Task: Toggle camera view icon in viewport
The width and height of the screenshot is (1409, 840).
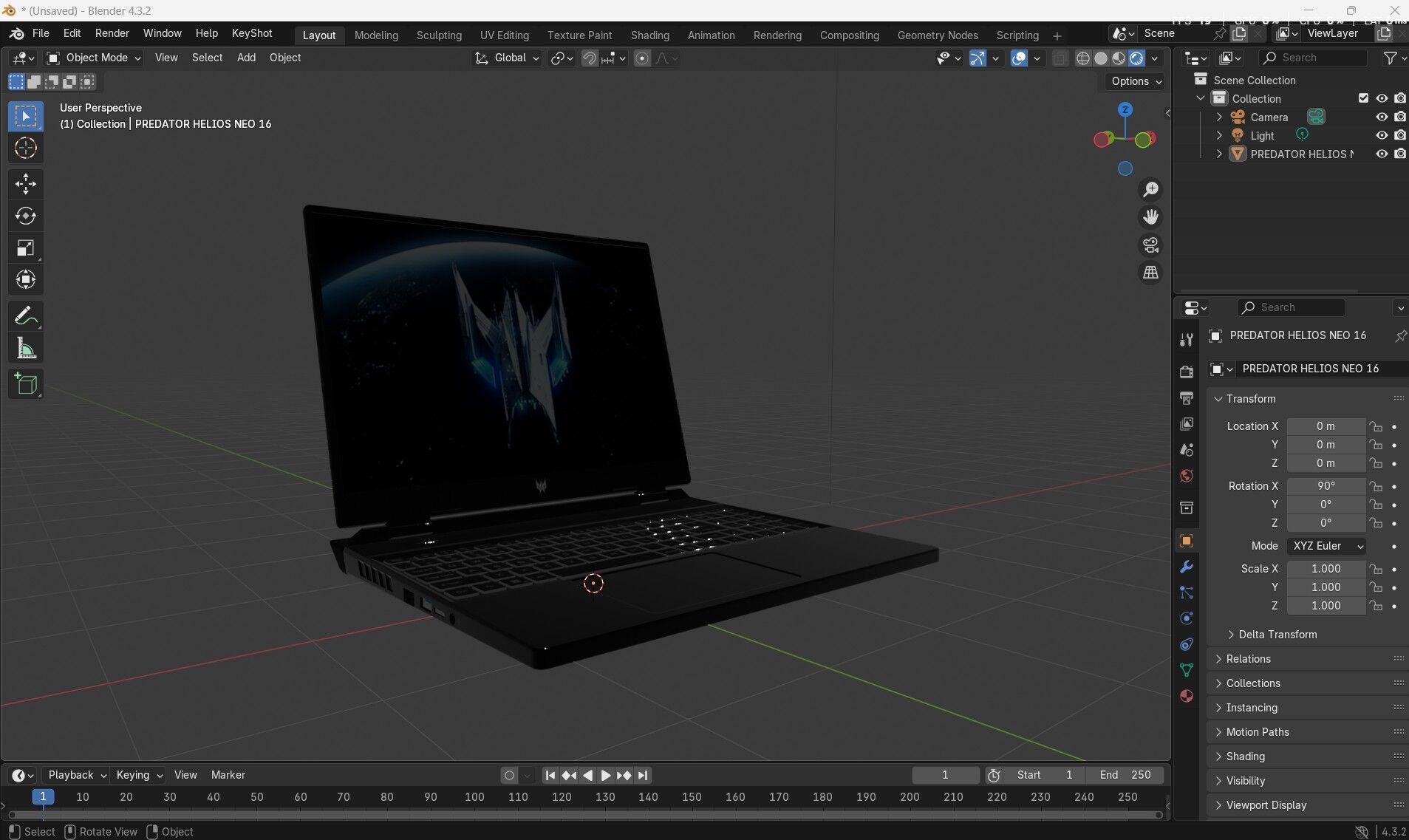Action: tap(1150, 245)
